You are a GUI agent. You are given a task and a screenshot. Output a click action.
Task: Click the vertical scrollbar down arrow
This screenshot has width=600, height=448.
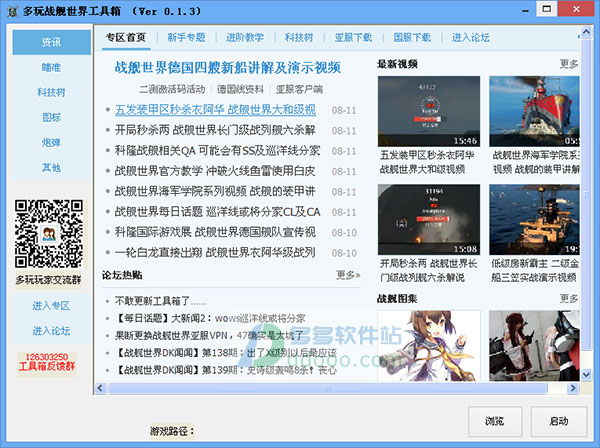(586, 375)
